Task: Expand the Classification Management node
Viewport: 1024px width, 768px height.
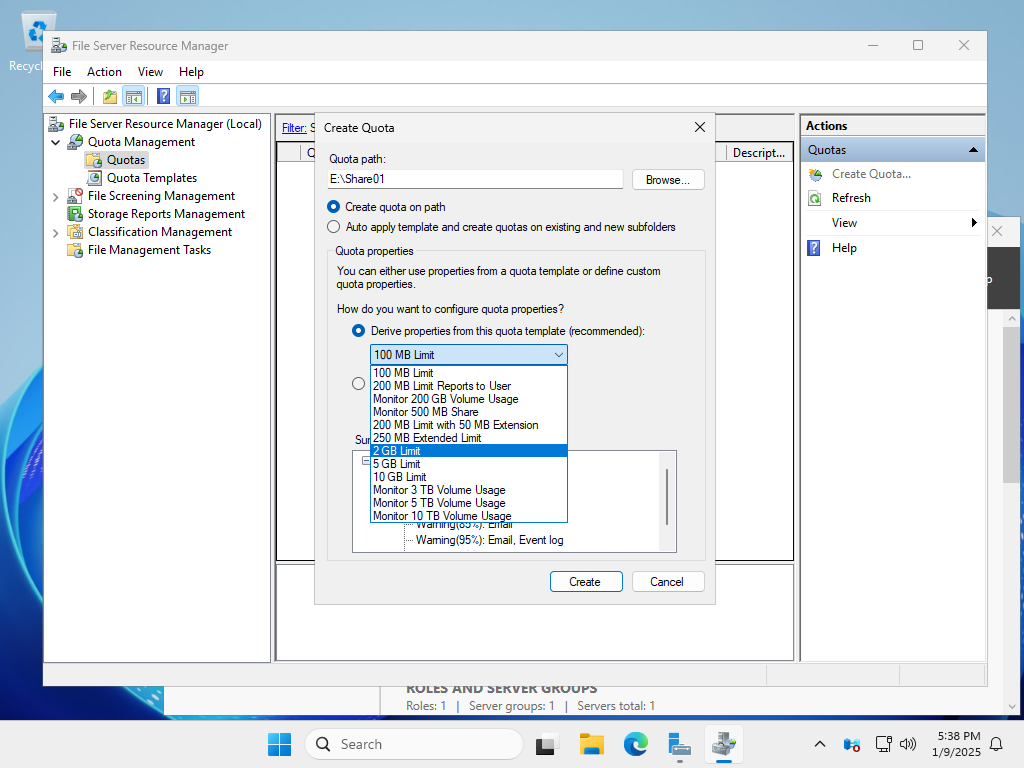Action: point(56,232)
